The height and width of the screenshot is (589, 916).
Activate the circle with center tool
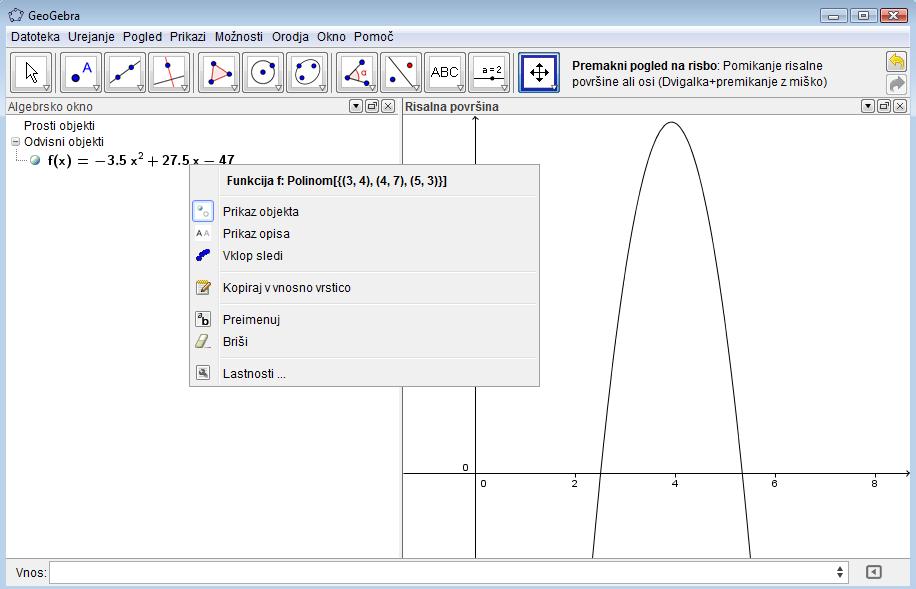click(263, 73)
